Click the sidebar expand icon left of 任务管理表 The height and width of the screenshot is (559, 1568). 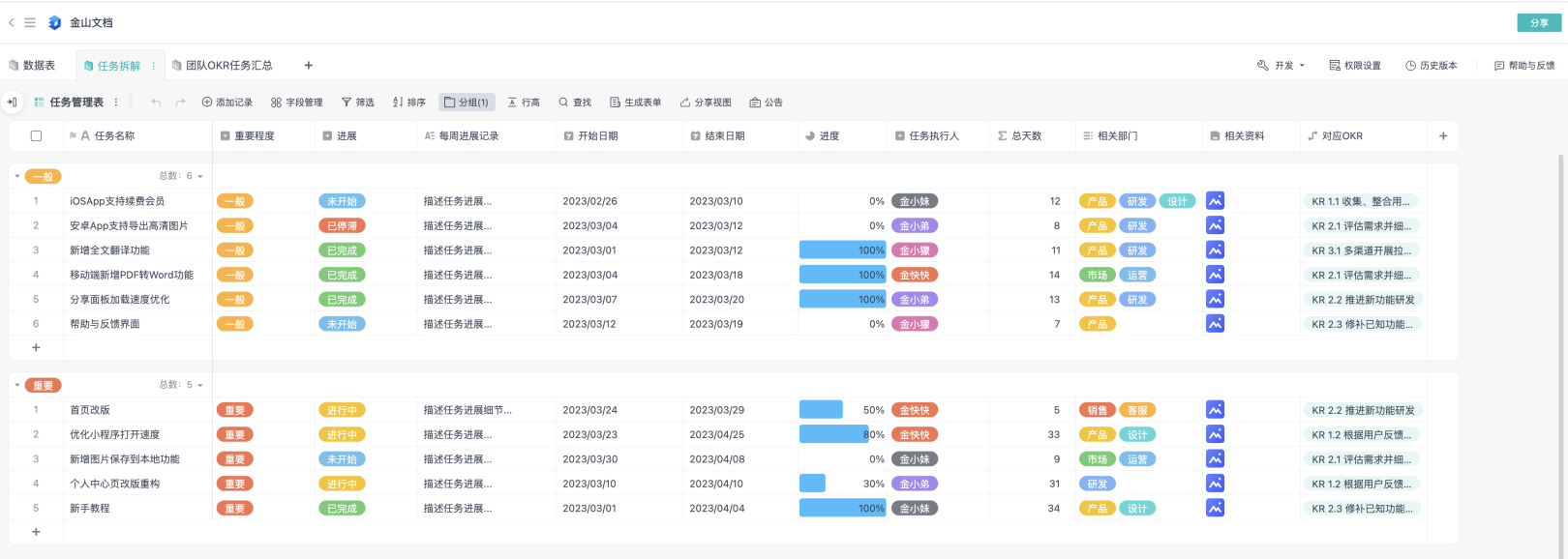[13, 103]
